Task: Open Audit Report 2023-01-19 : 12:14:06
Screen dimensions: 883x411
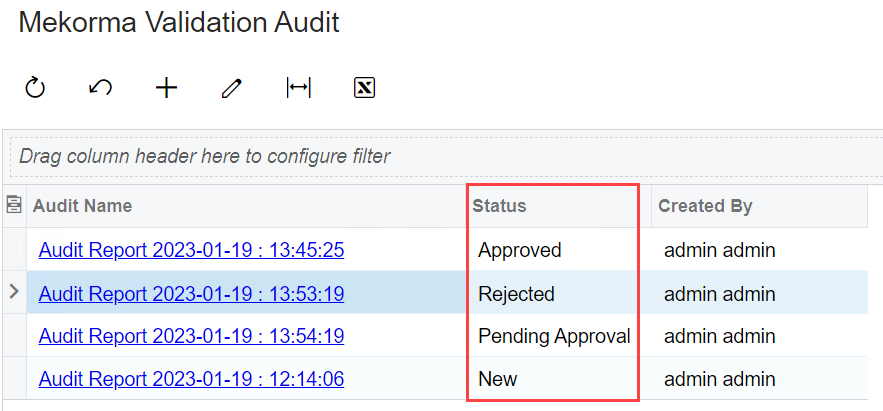Action: pyautogui.click(x=191, y=379)
